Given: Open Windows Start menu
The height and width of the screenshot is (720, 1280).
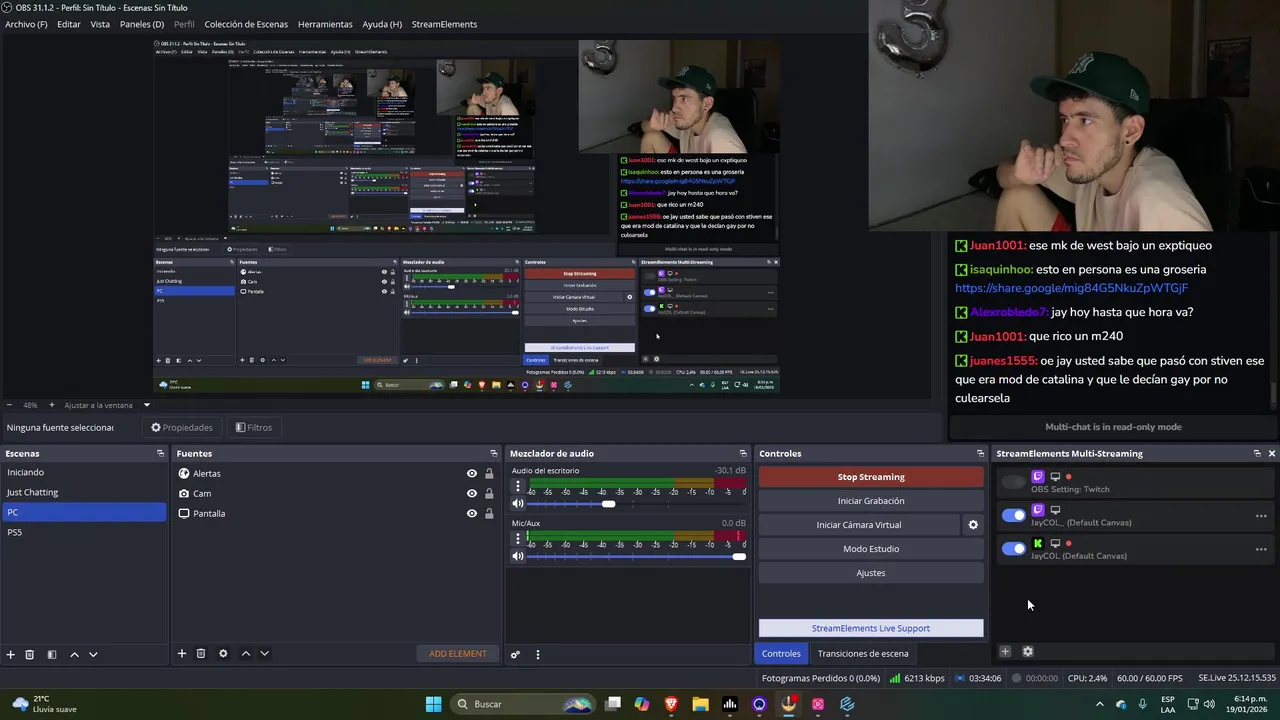Looking at the screenshot, I should (433, 704).
